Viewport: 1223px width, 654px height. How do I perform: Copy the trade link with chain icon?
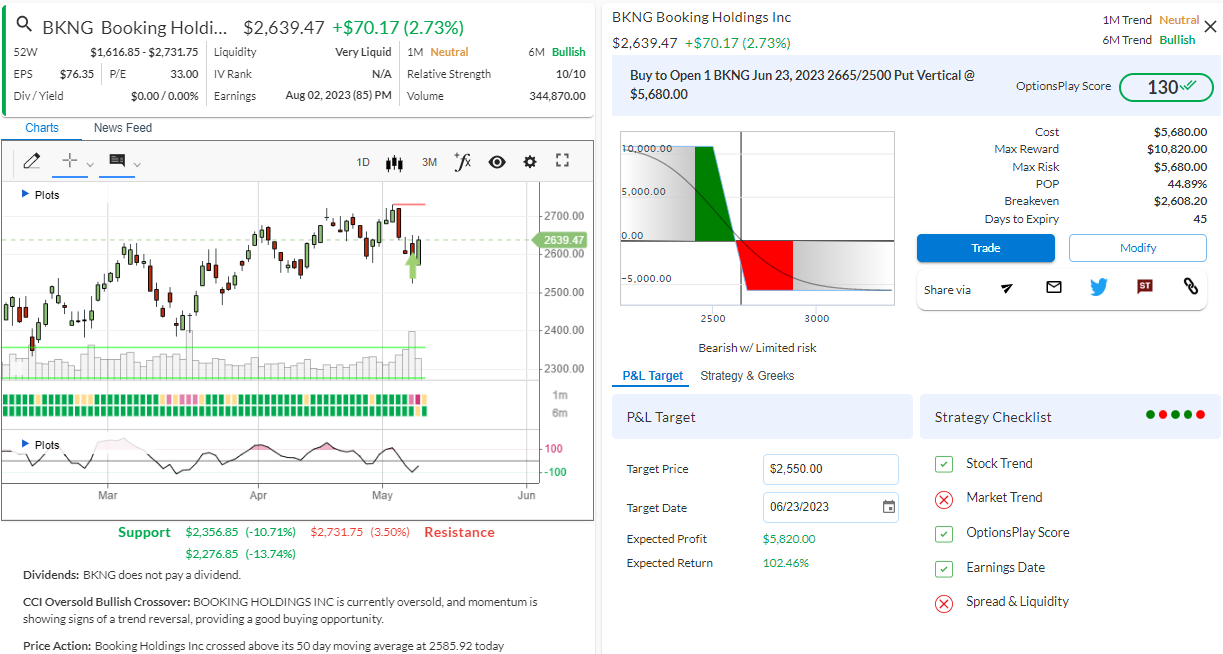click(1190, 286)
